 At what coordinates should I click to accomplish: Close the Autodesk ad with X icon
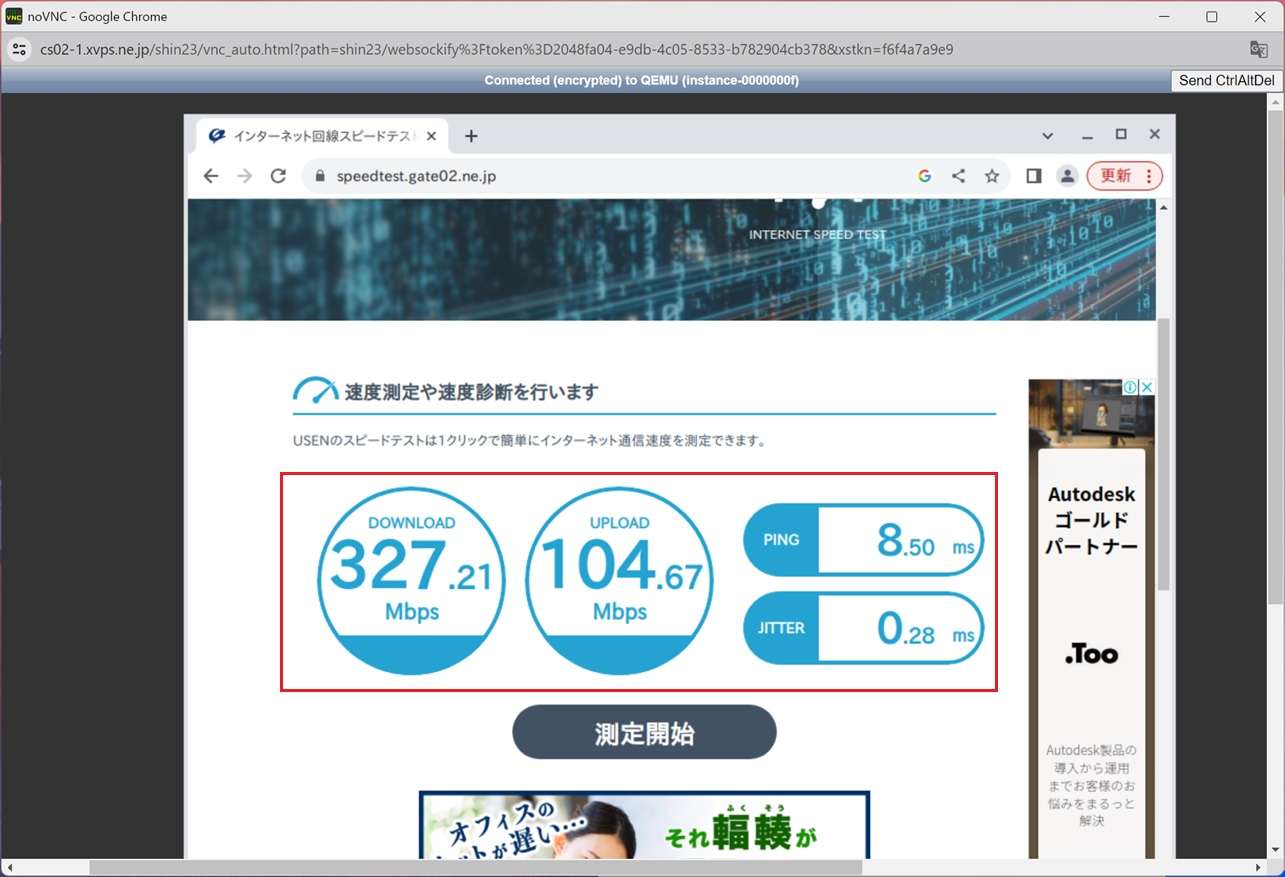pos(1147,387)
